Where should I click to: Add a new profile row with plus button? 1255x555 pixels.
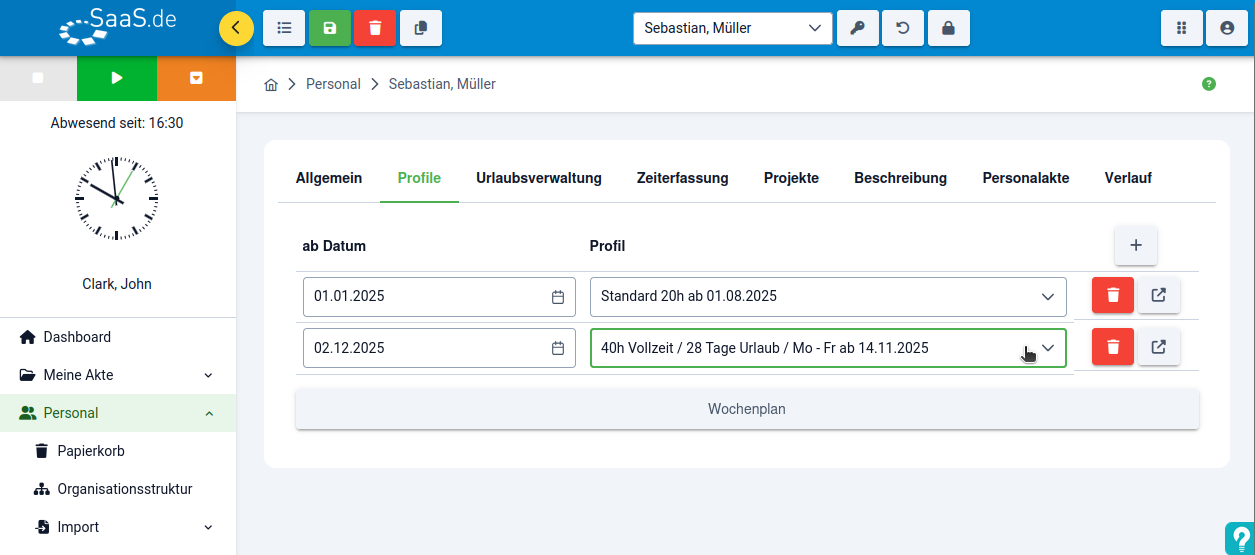point(1136,245)
